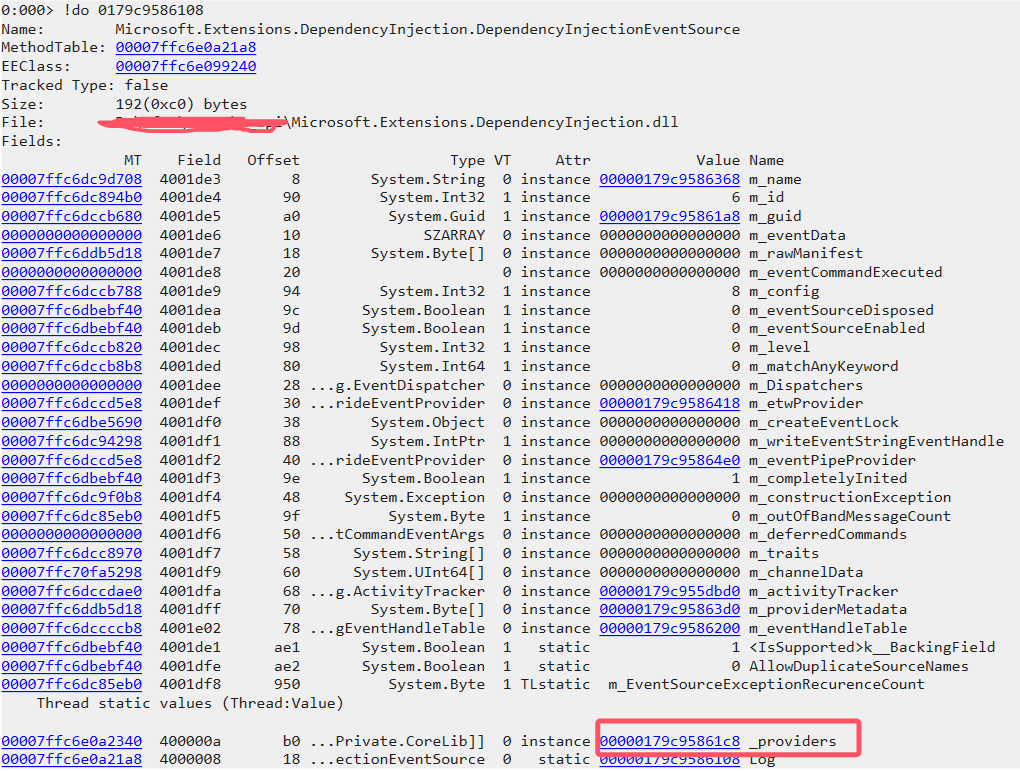Click the '!do 0179c9586108' command text

133,10
